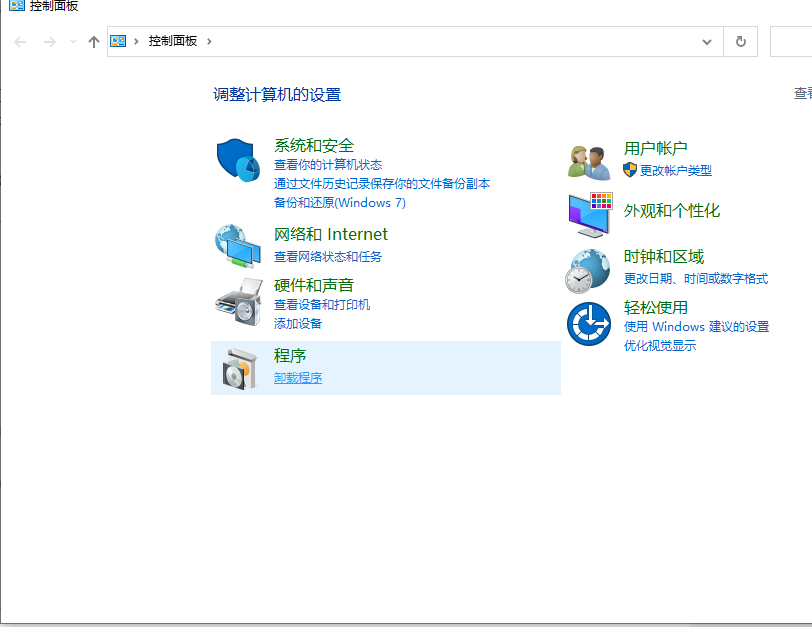Open 轻松使用 via its globe icon
Screen dimensions: 812x627
click(588, 323)
